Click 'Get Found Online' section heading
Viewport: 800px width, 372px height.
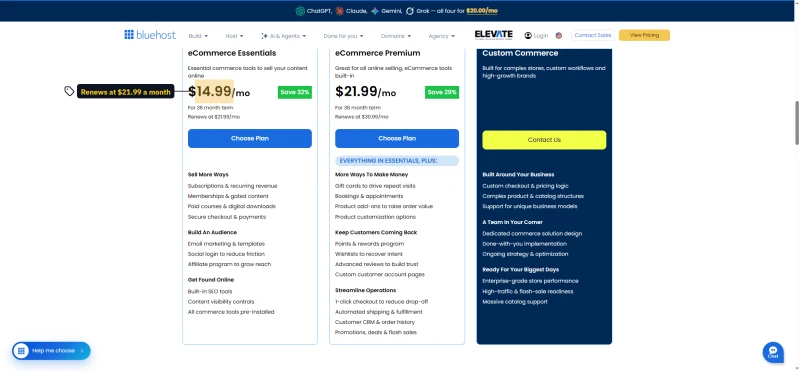[210, 280]
